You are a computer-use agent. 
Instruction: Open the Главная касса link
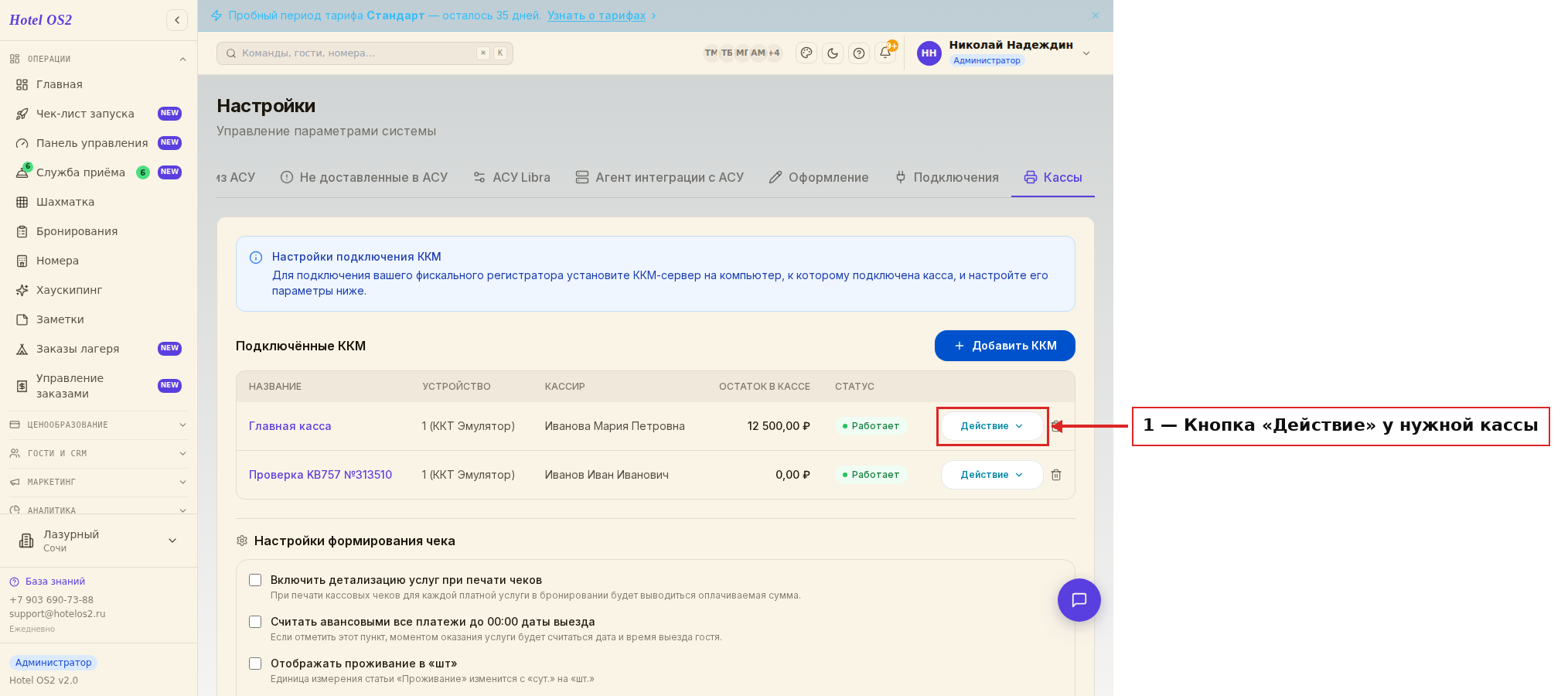click(290, 426)
